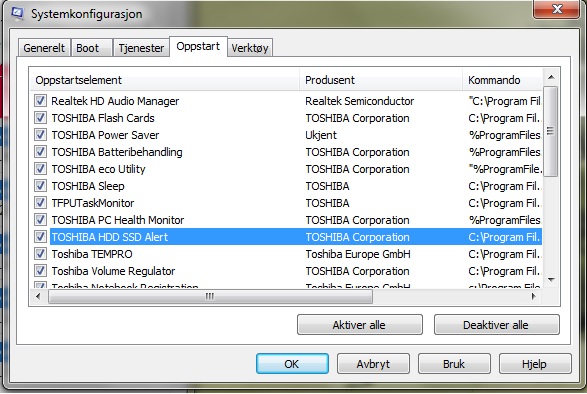Toggle TOSHIBA HDD SSD Alert checkbox
587x394 pixels.
pos(40,237)
